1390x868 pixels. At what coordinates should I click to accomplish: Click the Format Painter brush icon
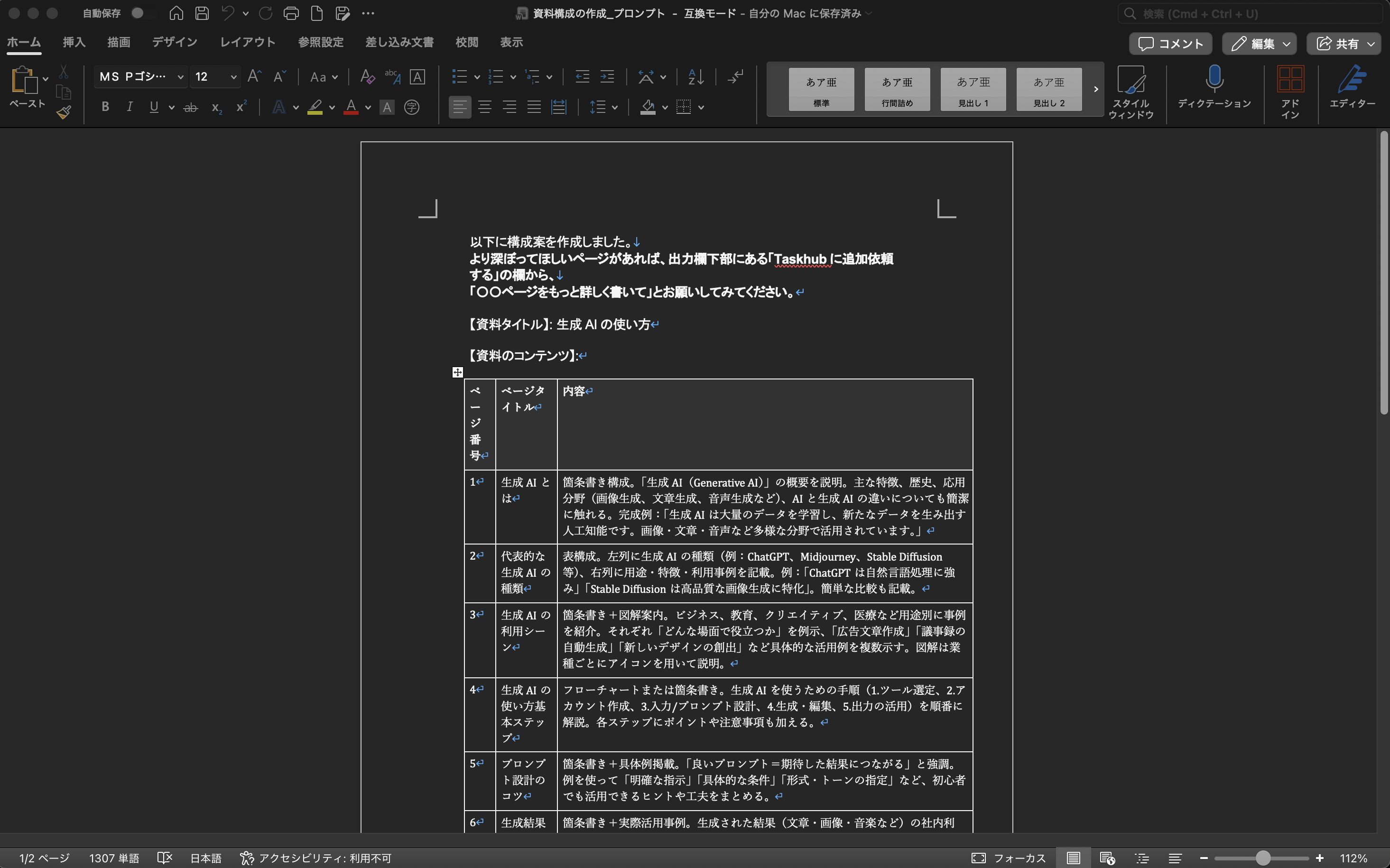coord(64,112)
